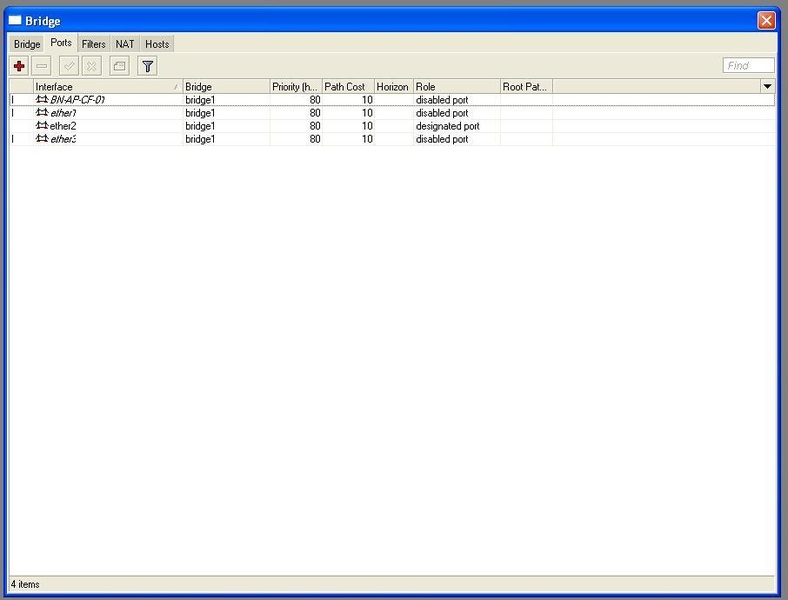Open the filter funnel button
788x600 pixels.
[147, 66]
